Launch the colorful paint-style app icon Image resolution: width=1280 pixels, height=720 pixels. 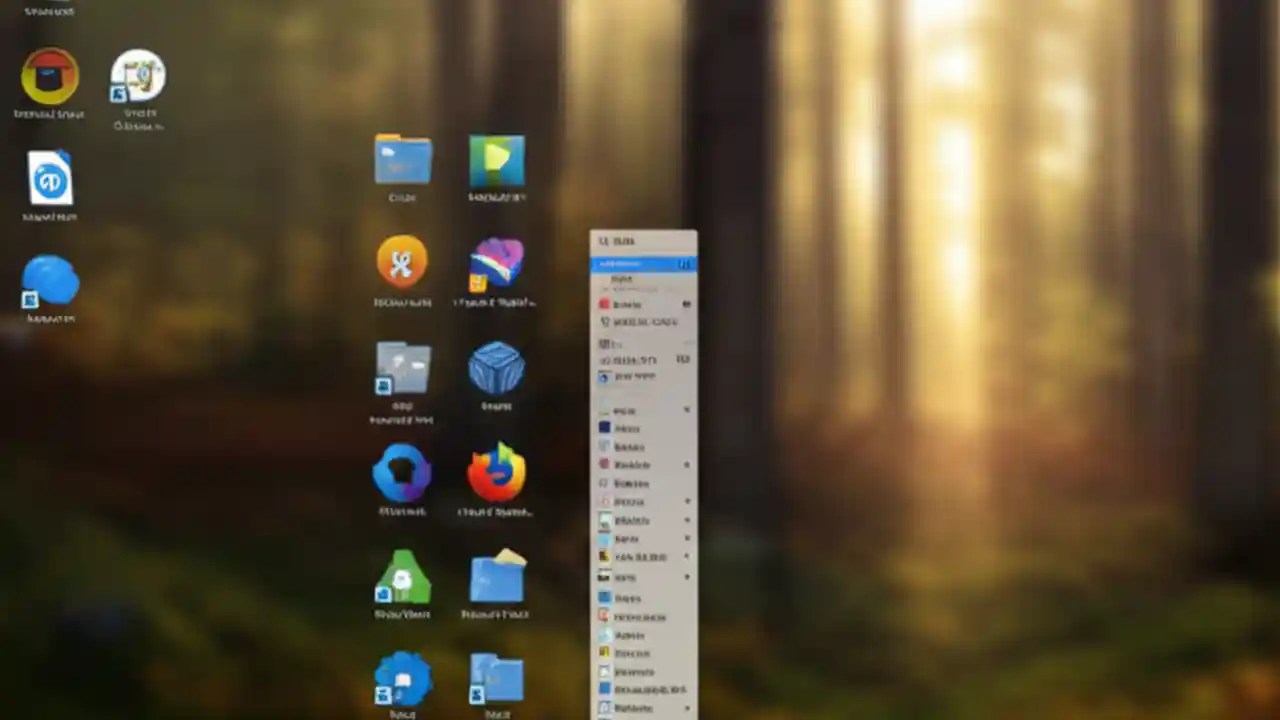(497, 262)
